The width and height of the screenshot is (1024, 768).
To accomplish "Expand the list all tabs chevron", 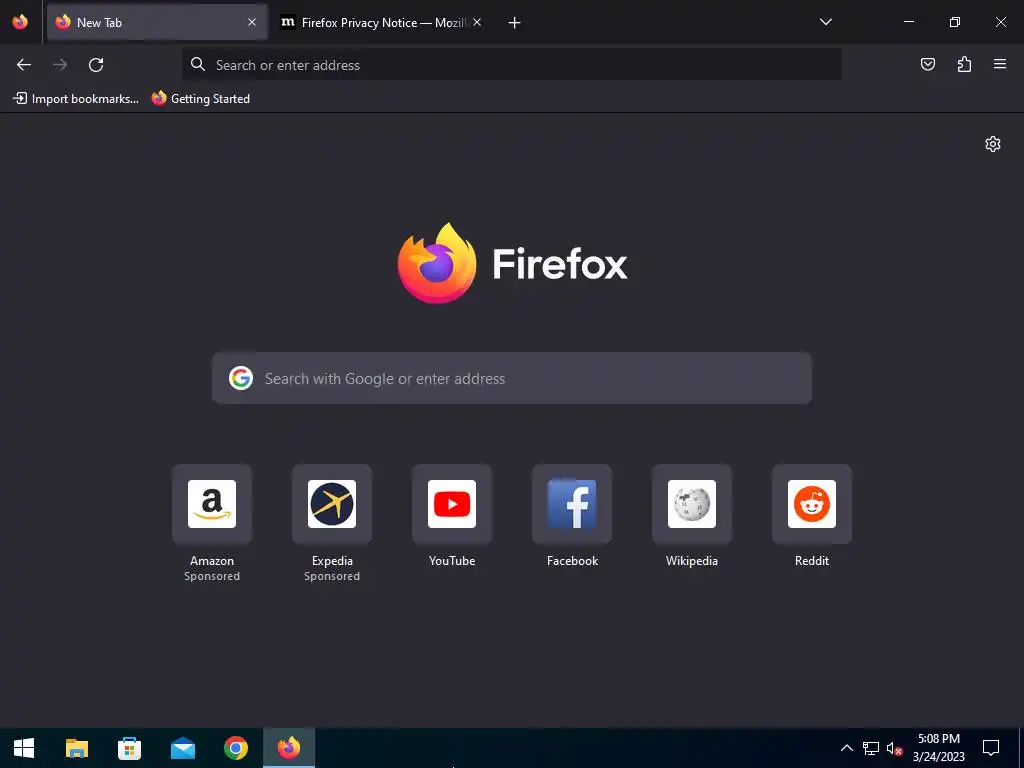I will 825,22.
